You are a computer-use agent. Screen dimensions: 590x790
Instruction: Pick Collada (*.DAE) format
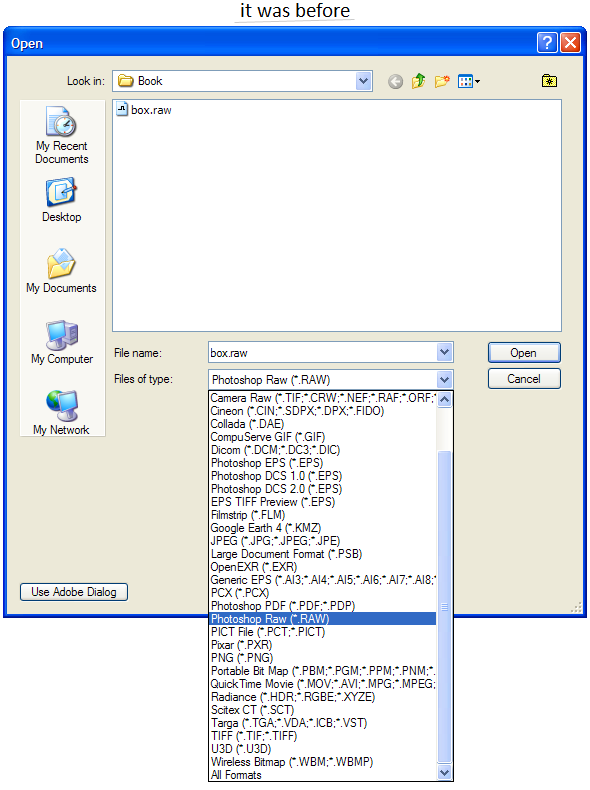tap(322, 424)
